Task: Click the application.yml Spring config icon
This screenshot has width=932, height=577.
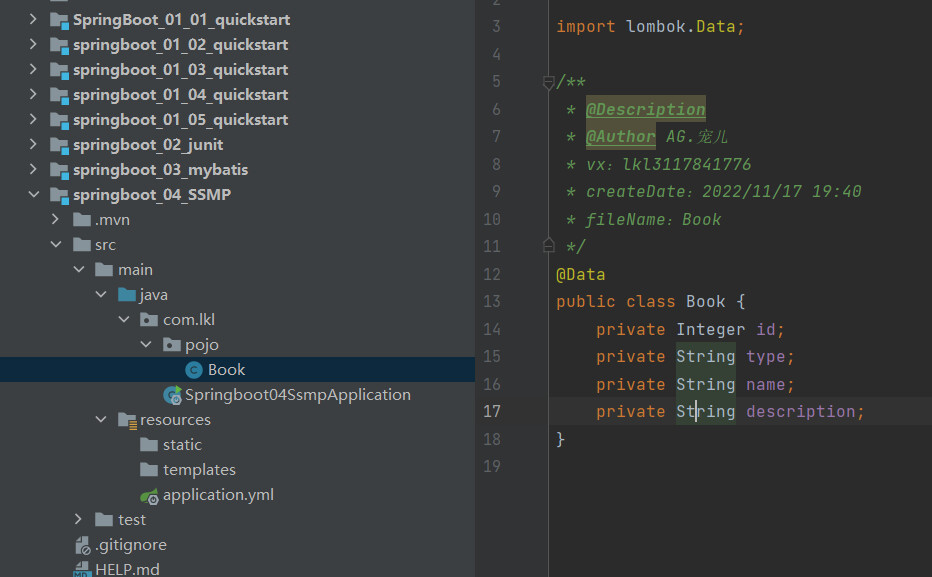Action: coord(149,496)
